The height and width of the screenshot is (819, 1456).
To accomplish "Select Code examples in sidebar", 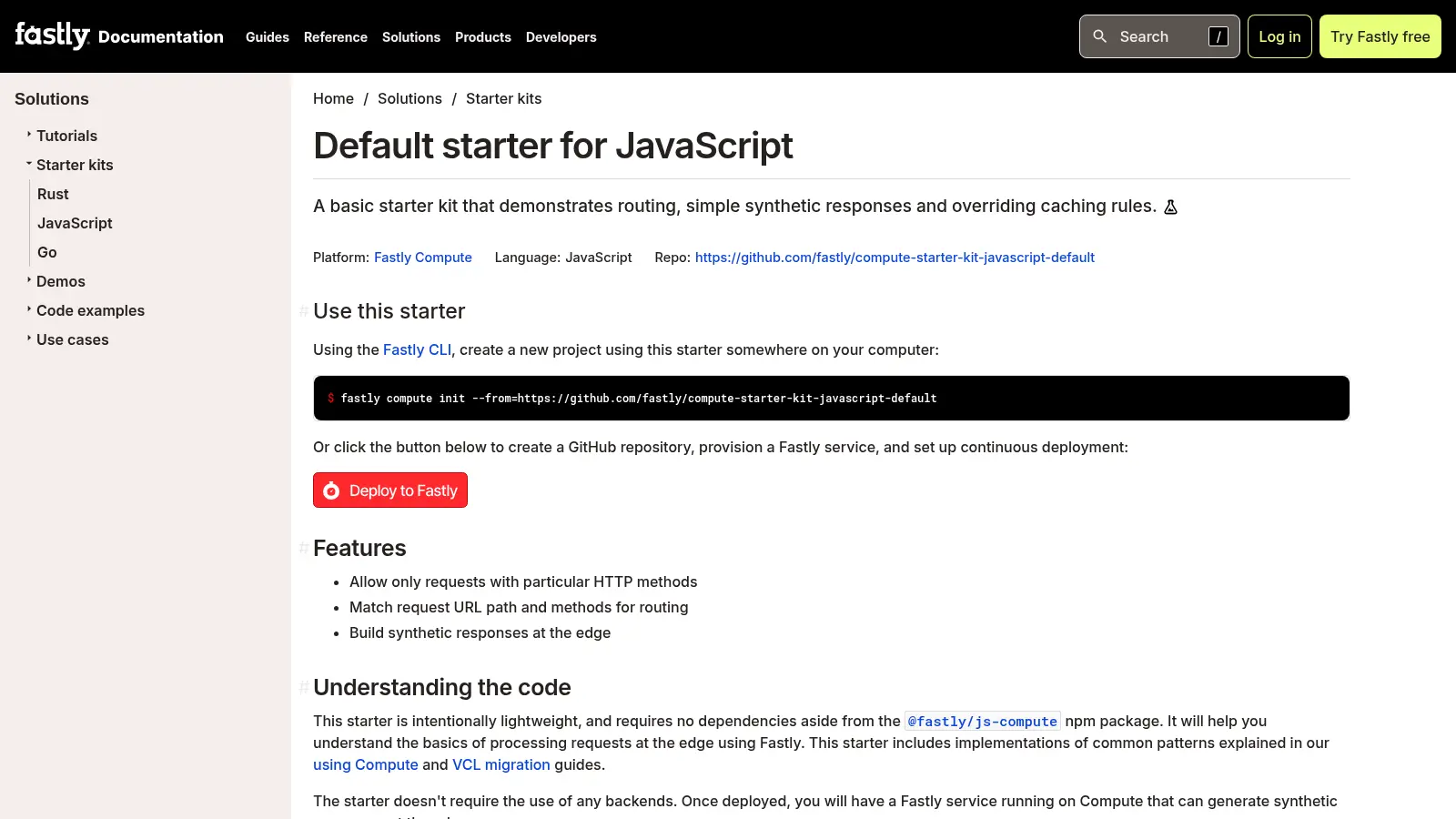I will (x=90, y=310).
